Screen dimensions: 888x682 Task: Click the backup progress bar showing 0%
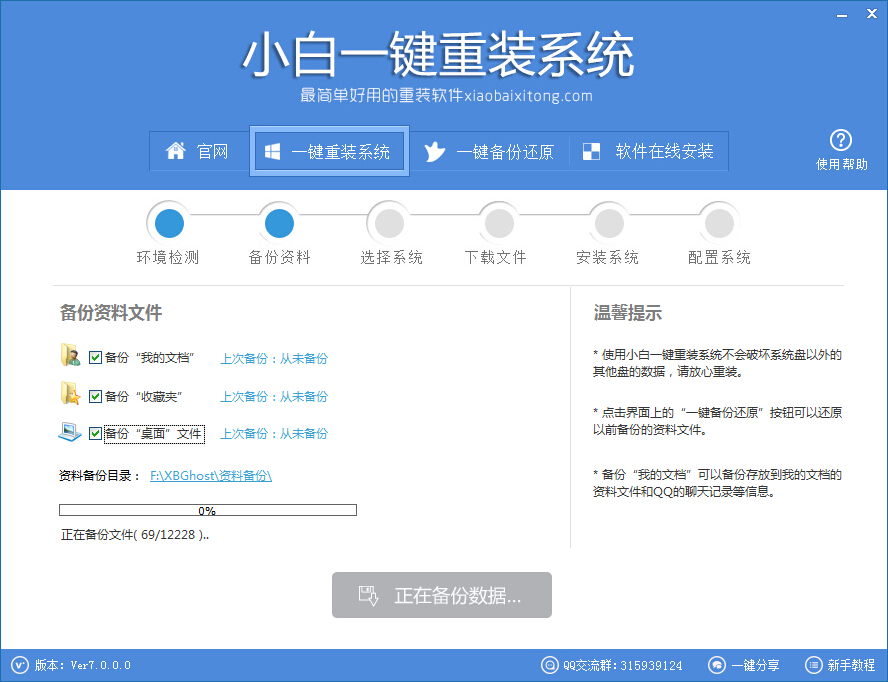click(207, 509)
